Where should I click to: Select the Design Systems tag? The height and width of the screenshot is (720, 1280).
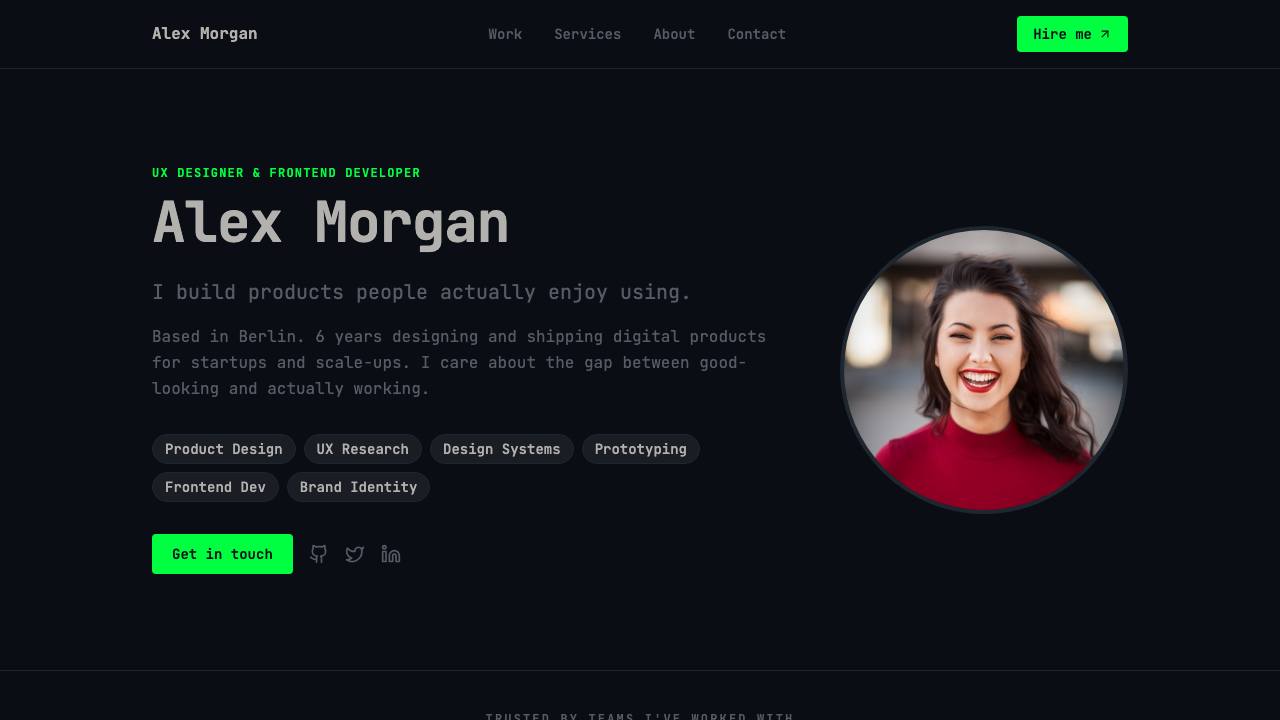502,449
